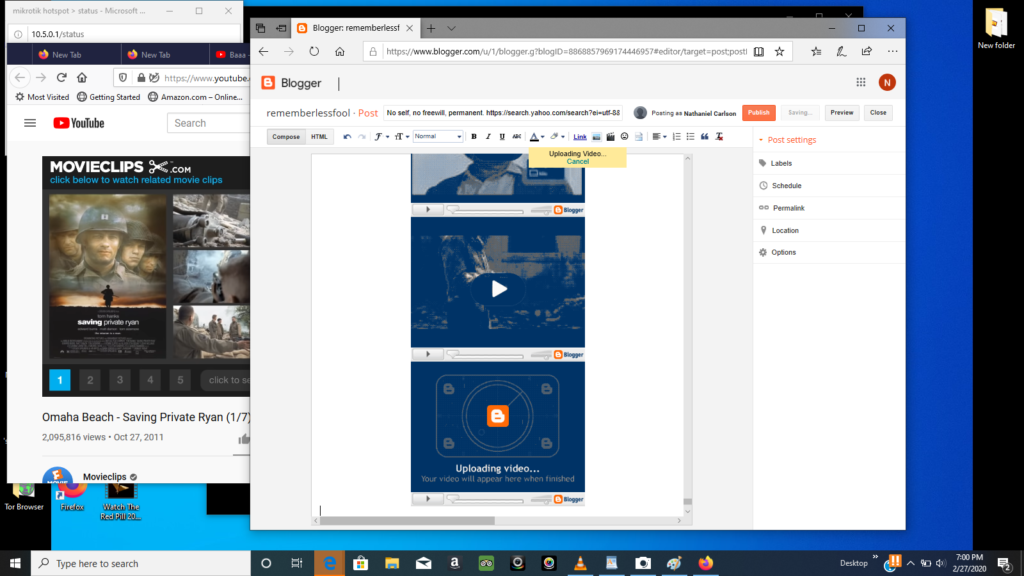This screenshot has width=1024, height=576.
Task: Add notes to page in Edge
Action: (x=841, y=52)
